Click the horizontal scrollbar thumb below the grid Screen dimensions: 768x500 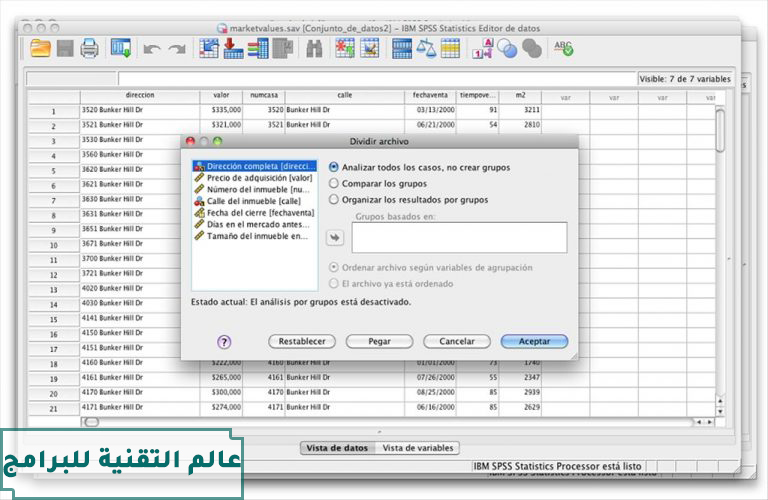tap(91, 422)
